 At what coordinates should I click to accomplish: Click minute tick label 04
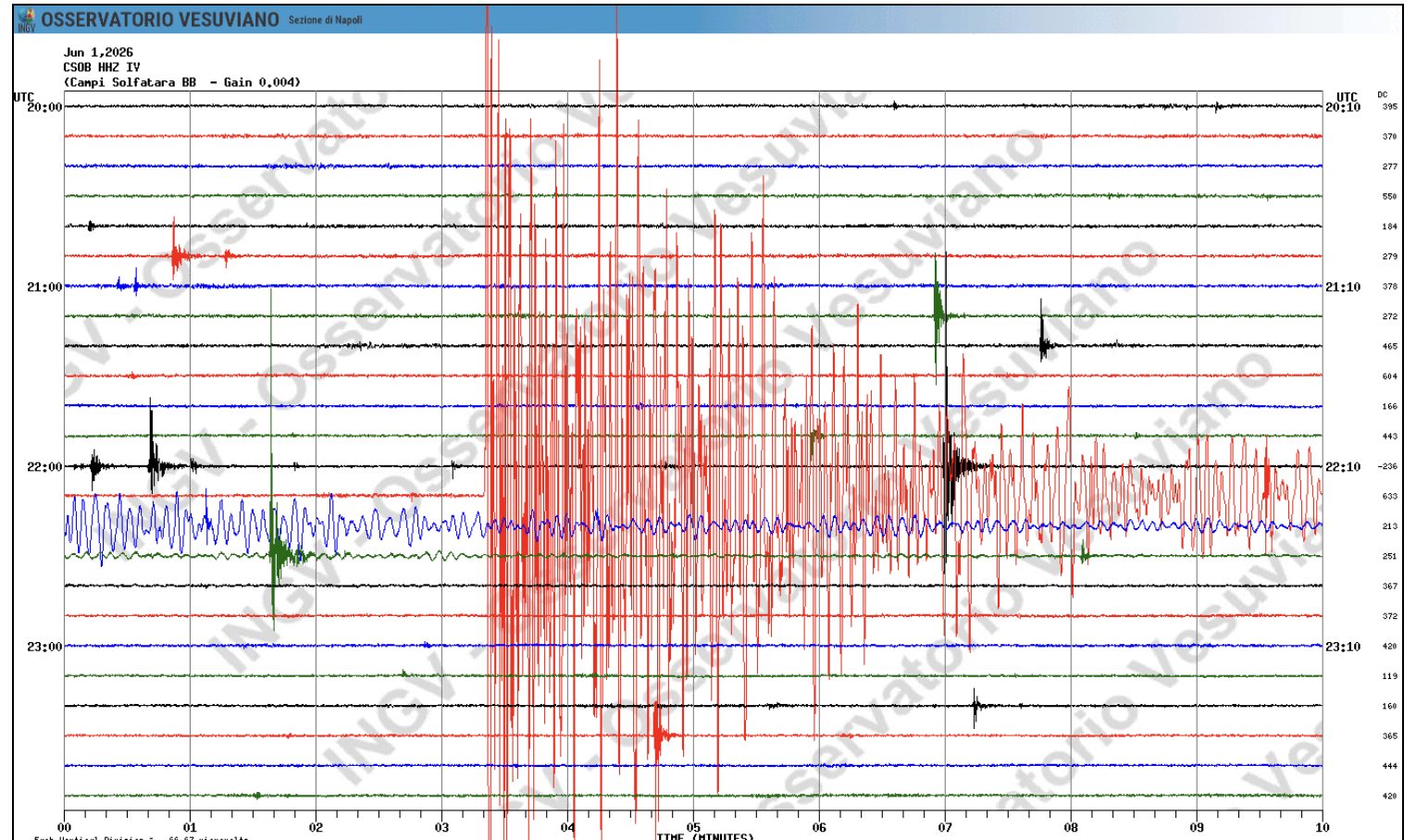[567, 827]
